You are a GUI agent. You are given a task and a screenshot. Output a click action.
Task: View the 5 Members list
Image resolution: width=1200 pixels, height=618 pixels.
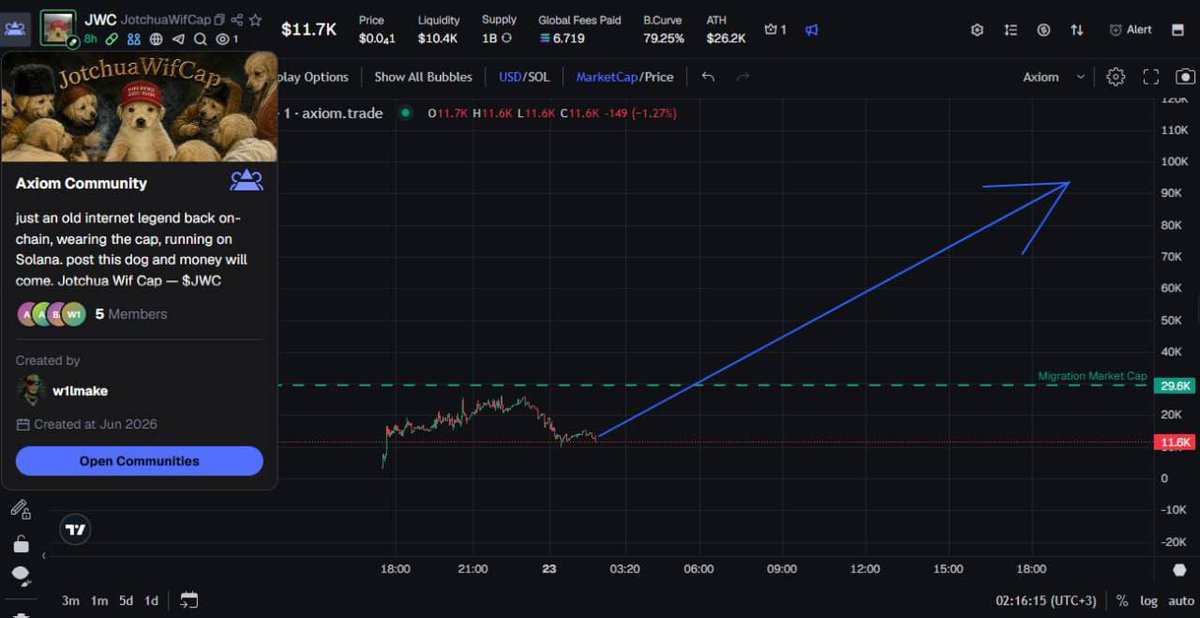pyautogui.click(x=131, y=314)
